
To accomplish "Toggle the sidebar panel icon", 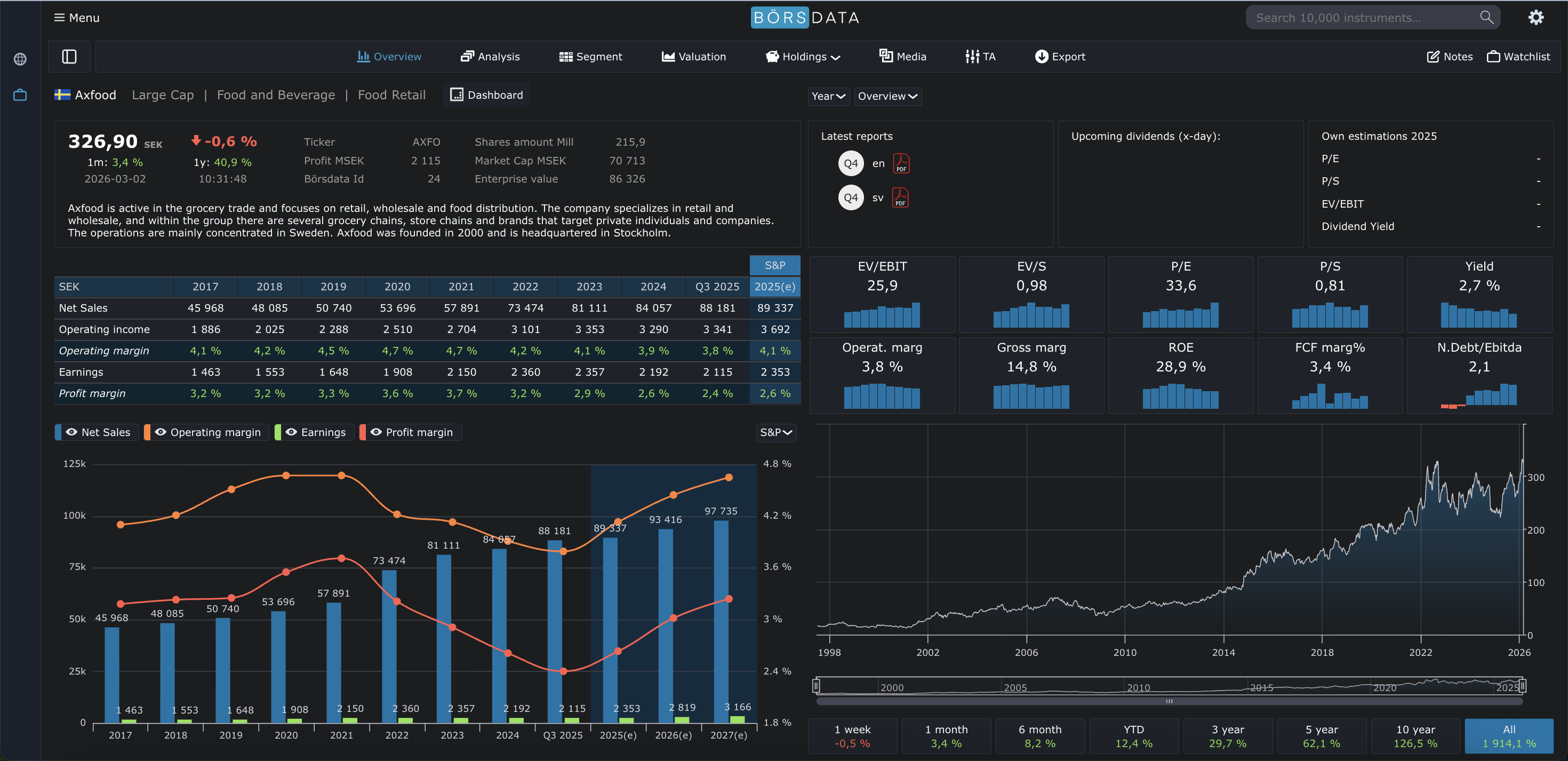I will pos(69,57).
